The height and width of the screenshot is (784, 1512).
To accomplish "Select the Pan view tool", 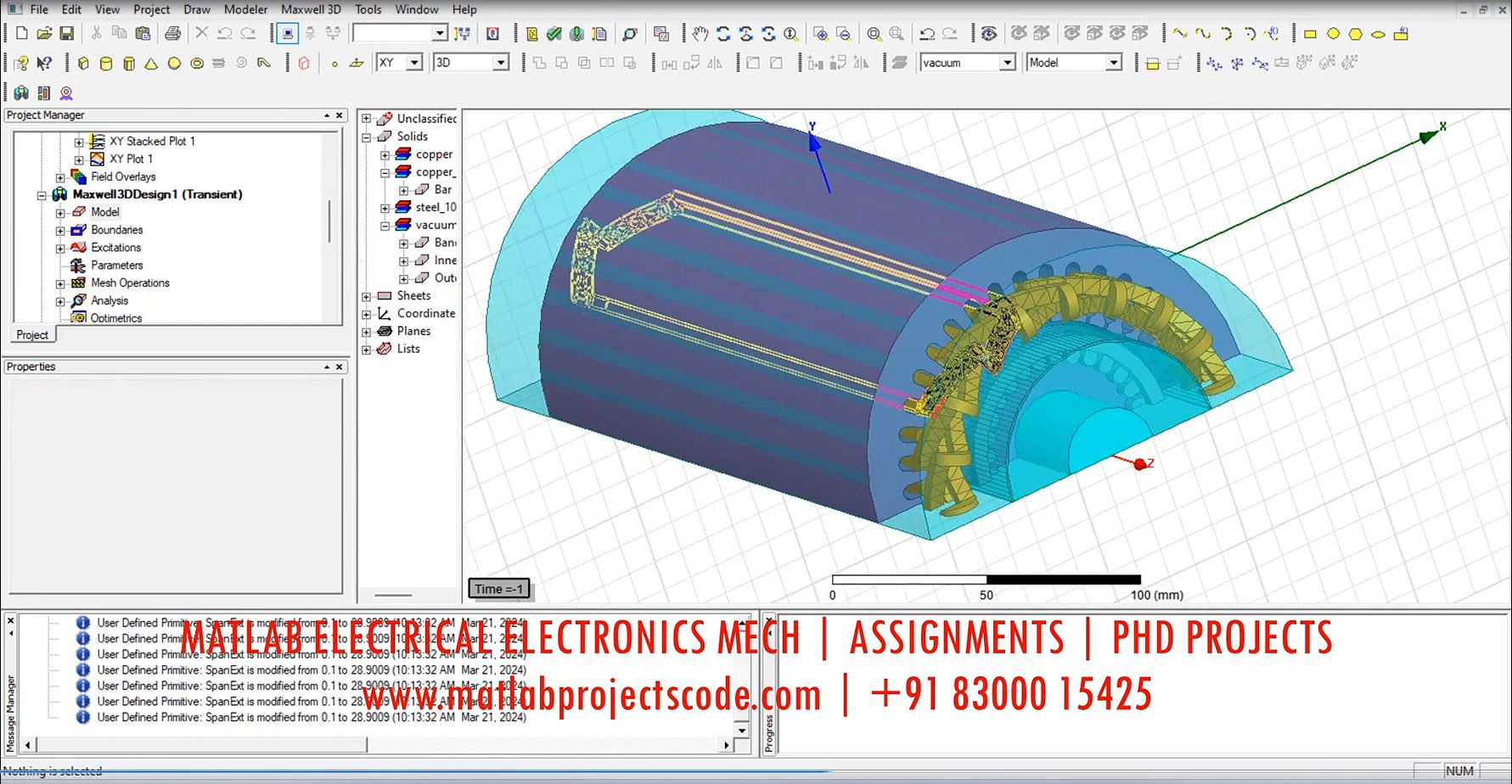I will pos(700,33).
